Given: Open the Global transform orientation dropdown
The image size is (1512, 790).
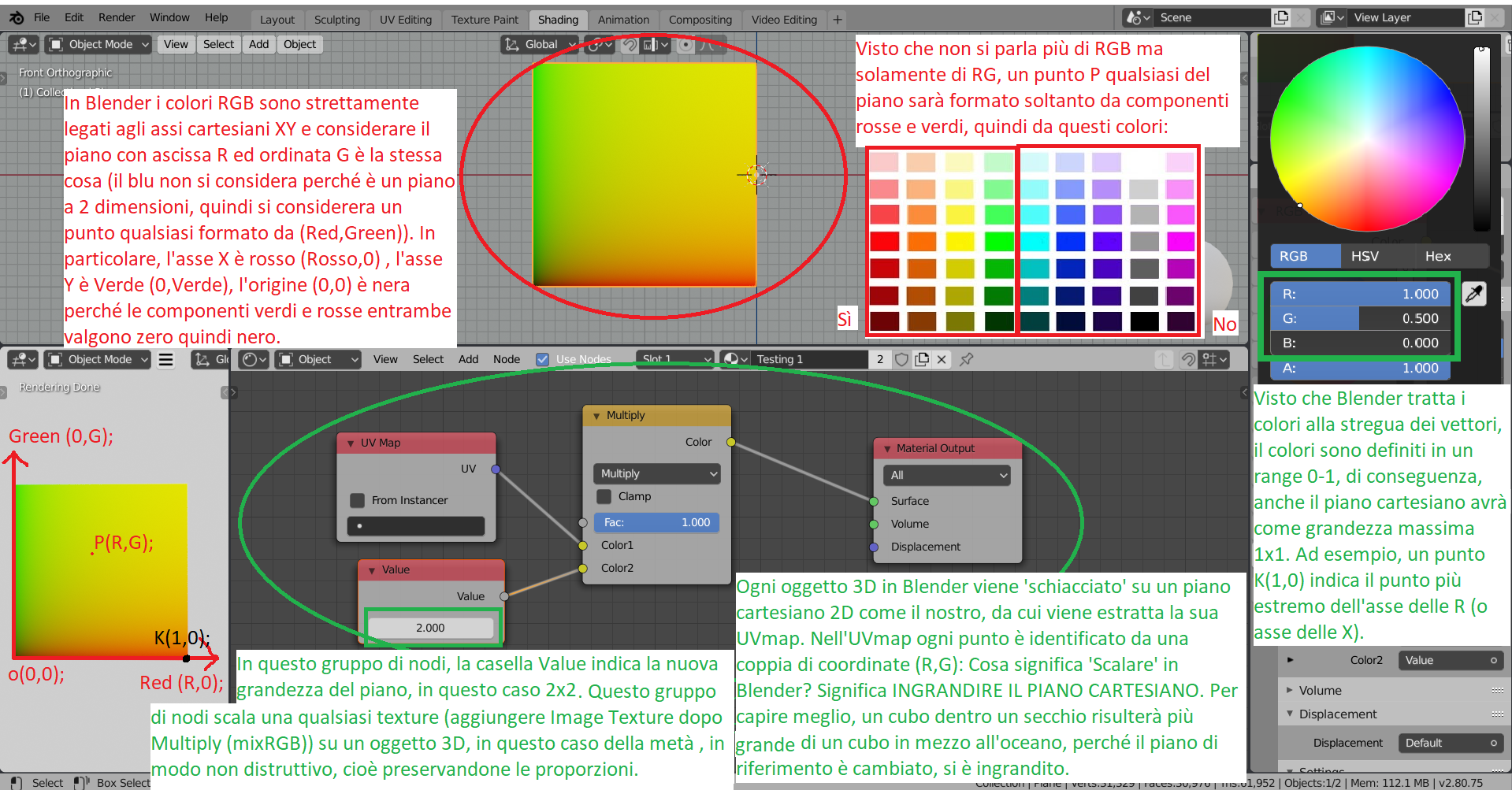Looking at the screenshot, I should pos(540,45).
